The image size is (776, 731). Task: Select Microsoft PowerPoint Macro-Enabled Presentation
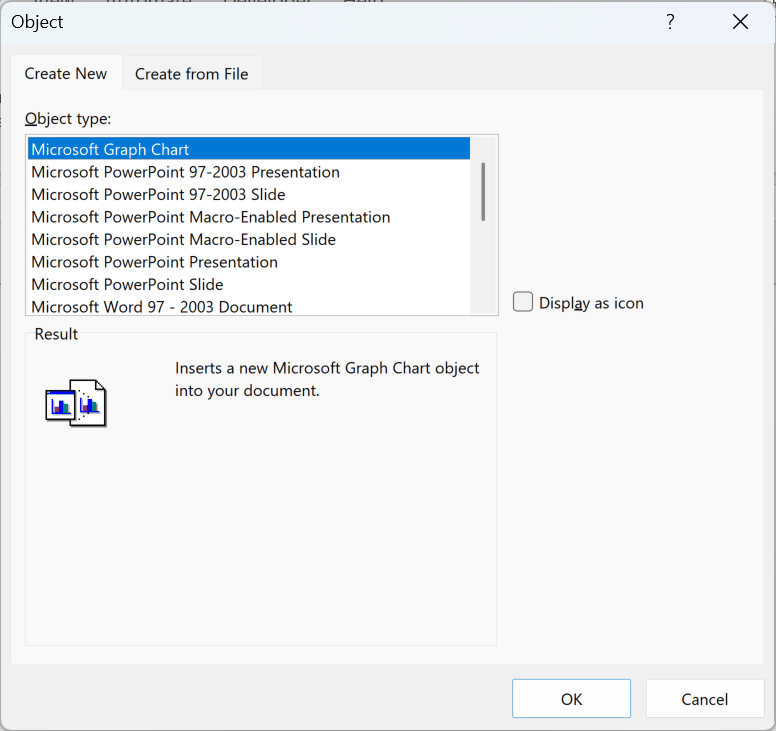[249, 217]
